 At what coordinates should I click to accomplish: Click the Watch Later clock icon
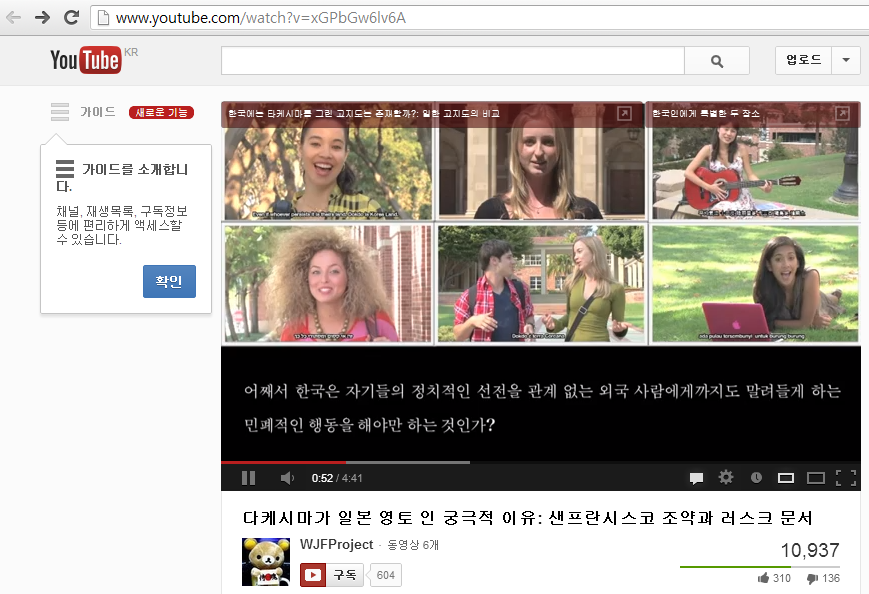tap(756, 478)
